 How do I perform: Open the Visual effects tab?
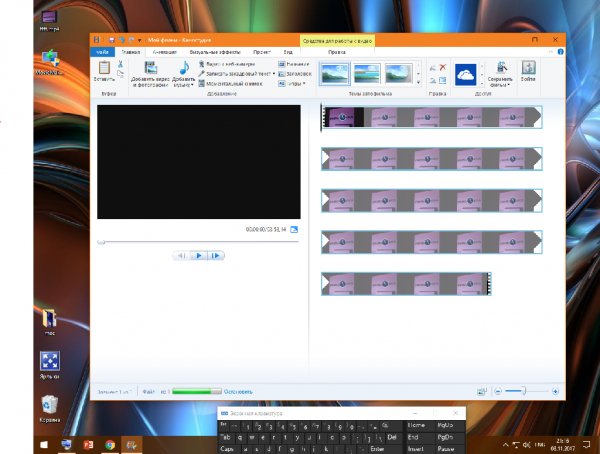[215, 52]
